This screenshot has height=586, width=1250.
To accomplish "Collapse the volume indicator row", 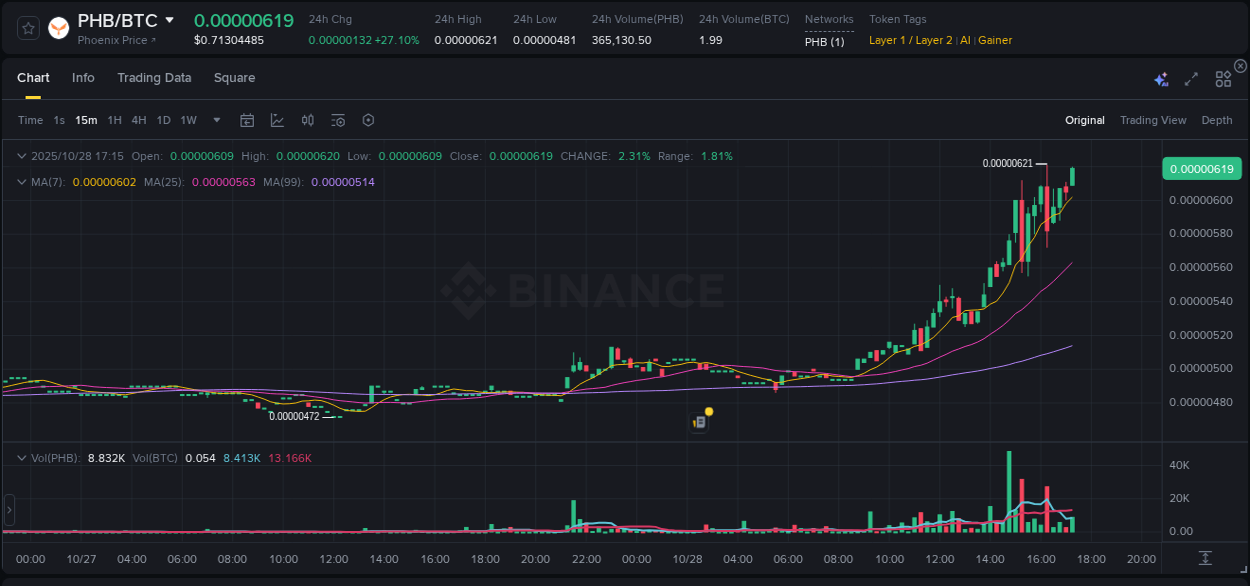I will coord(22,457).
